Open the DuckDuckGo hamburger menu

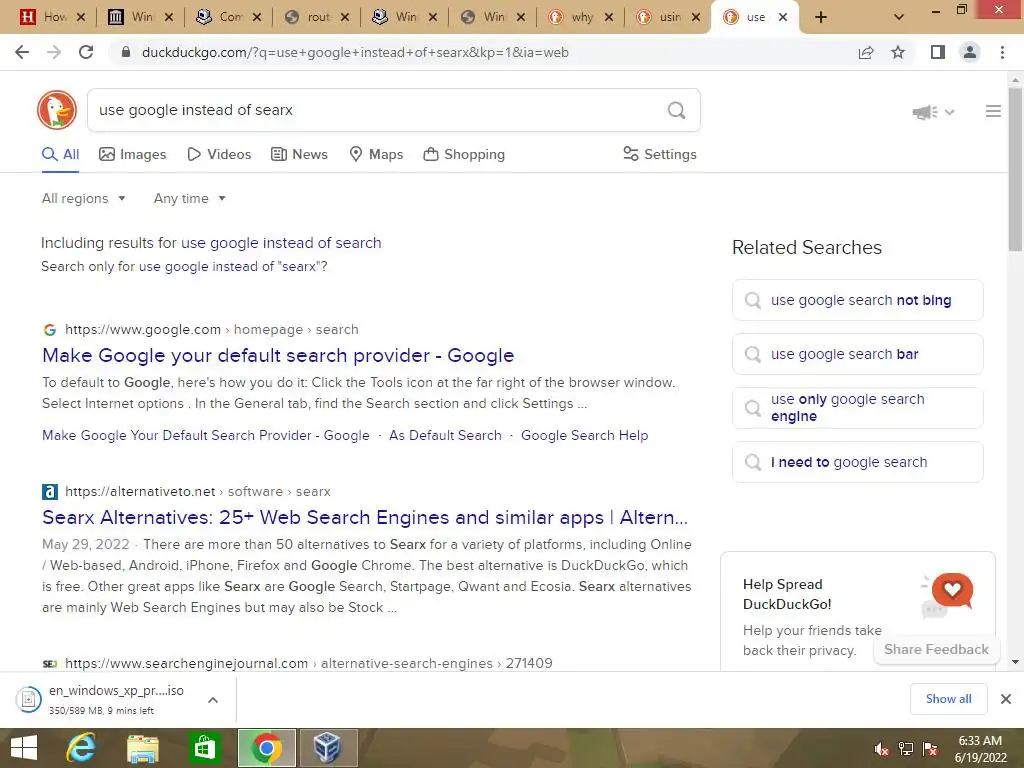[993, 112]
